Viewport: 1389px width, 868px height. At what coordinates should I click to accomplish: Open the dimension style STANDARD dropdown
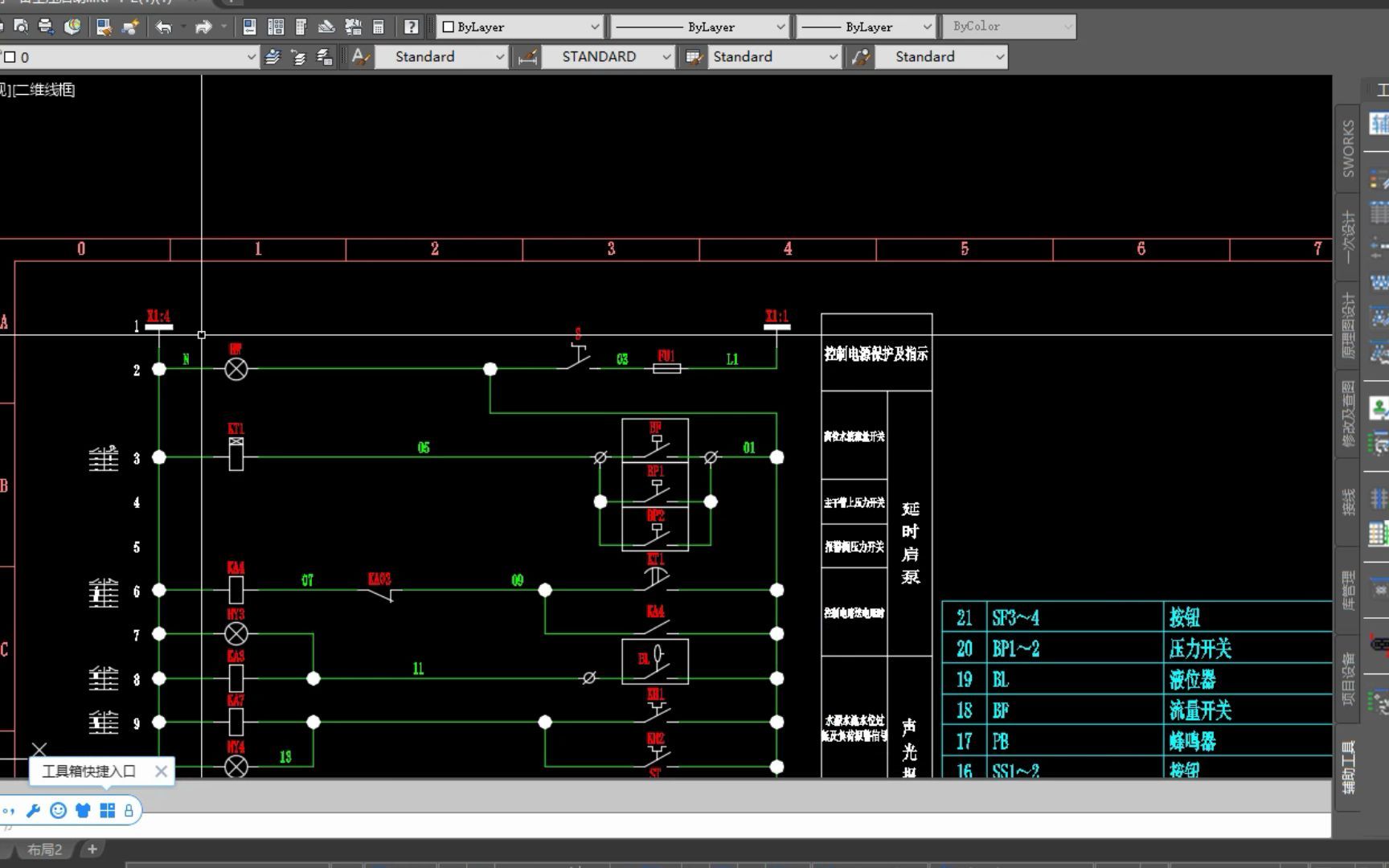(x=608, y=57)
